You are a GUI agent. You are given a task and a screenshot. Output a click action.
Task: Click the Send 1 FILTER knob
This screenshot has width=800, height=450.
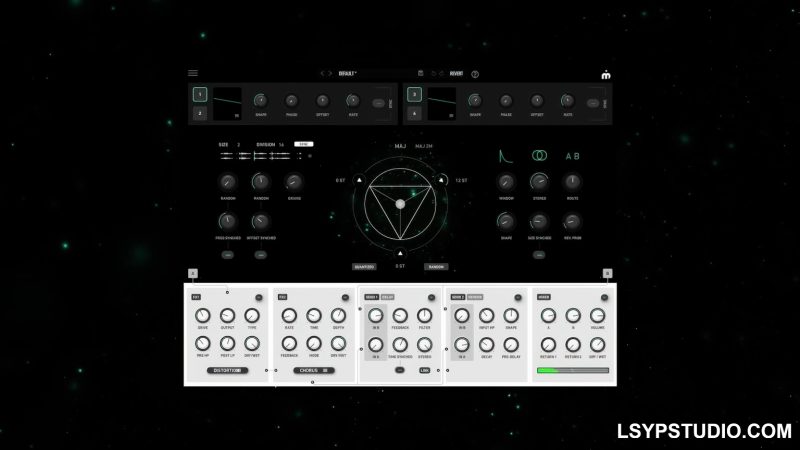pos(424,316)
